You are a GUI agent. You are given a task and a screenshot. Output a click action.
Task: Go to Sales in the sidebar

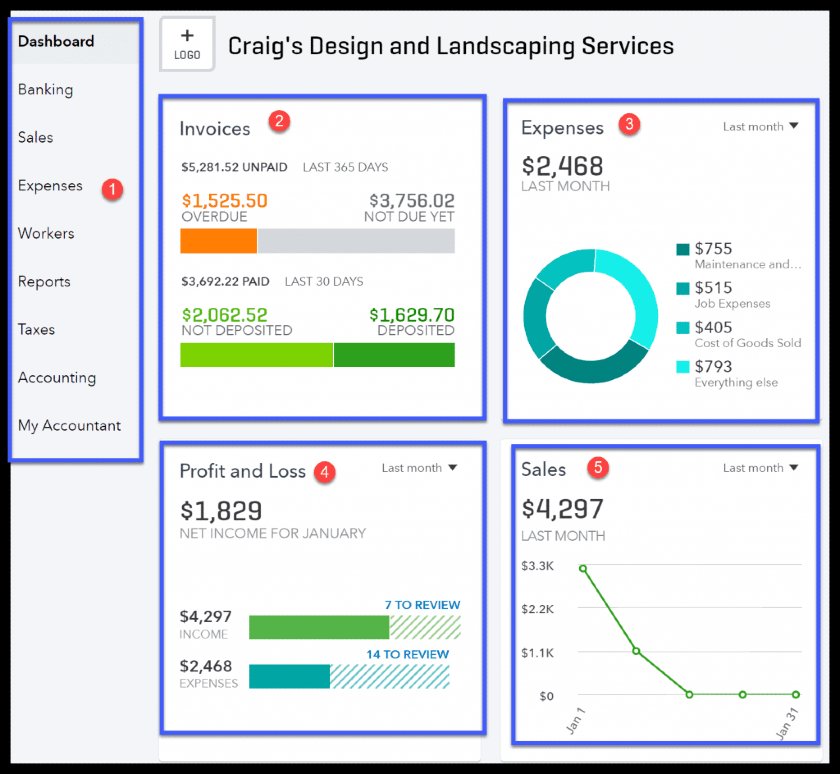(36, 137)
